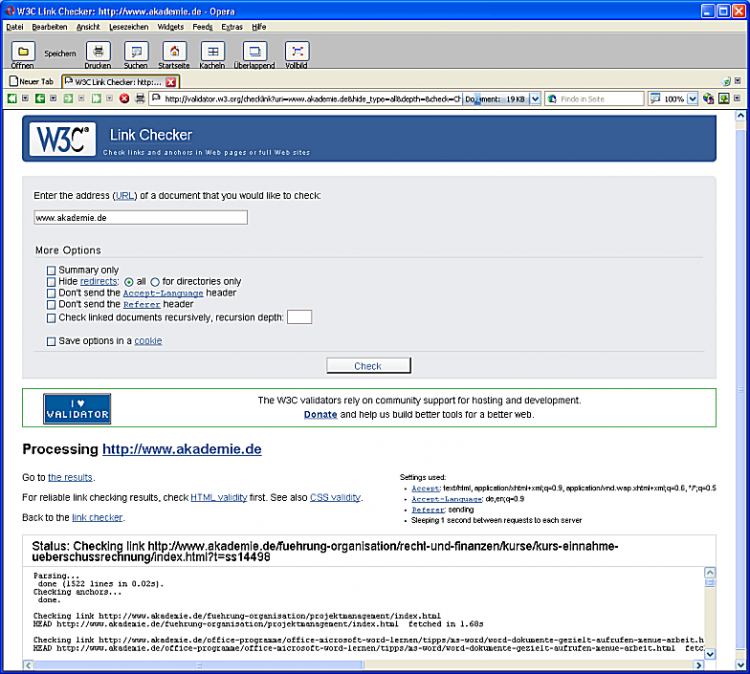
Task: Expand the address bar dropdown arrow
Action: 535,99
